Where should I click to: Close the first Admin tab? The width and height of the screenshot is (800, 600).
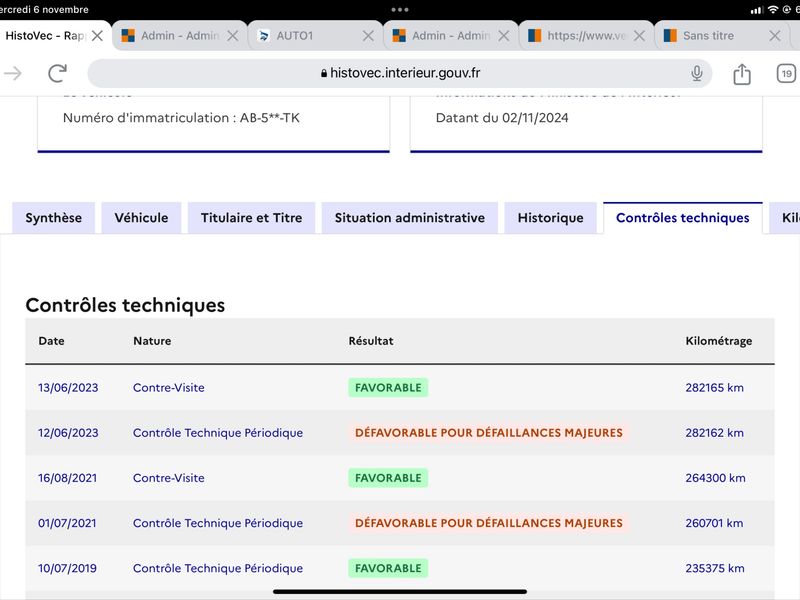(233, 36)
